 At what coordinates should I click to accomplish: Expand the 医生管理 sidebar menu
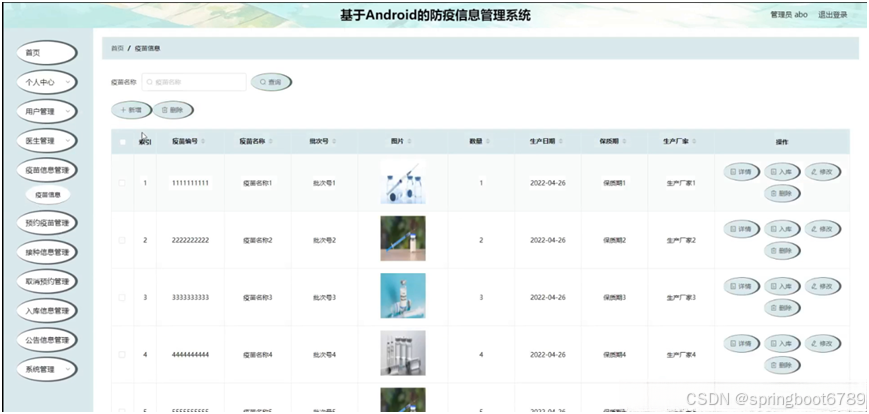[x=47, y=141]
